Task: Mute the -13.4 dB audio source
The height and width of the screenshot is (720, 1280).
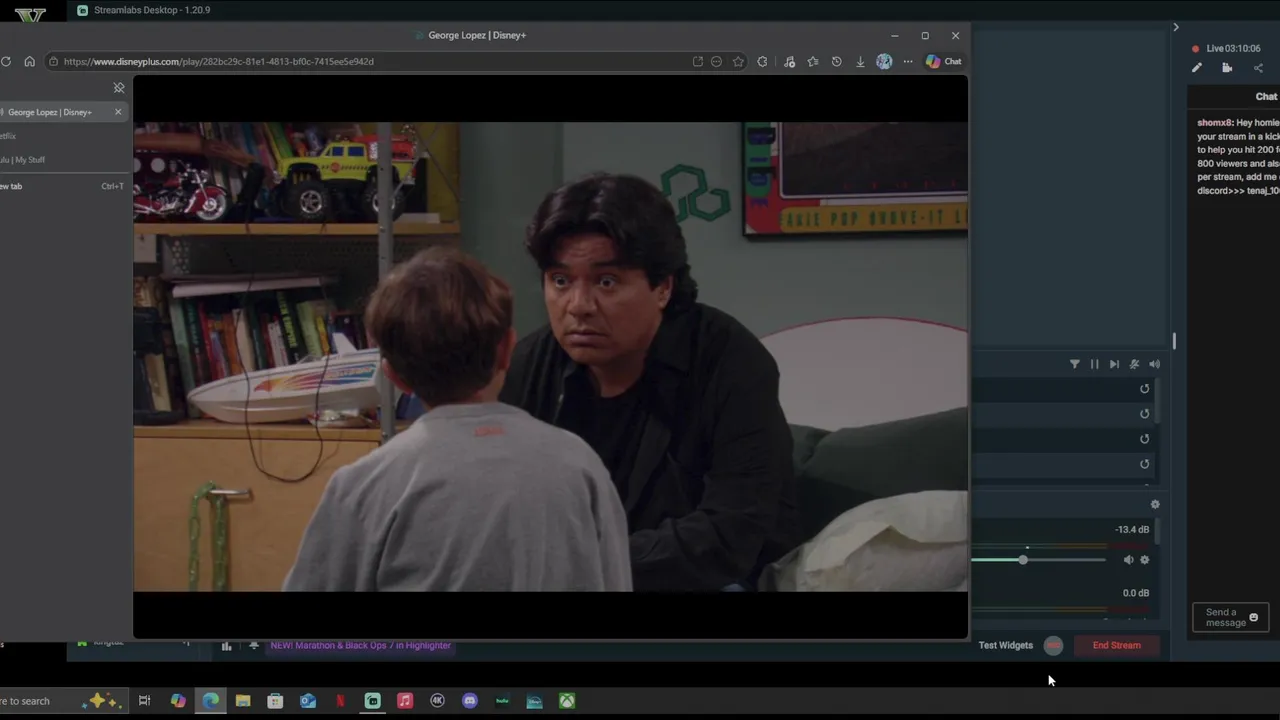Action: coord(1128,560)
